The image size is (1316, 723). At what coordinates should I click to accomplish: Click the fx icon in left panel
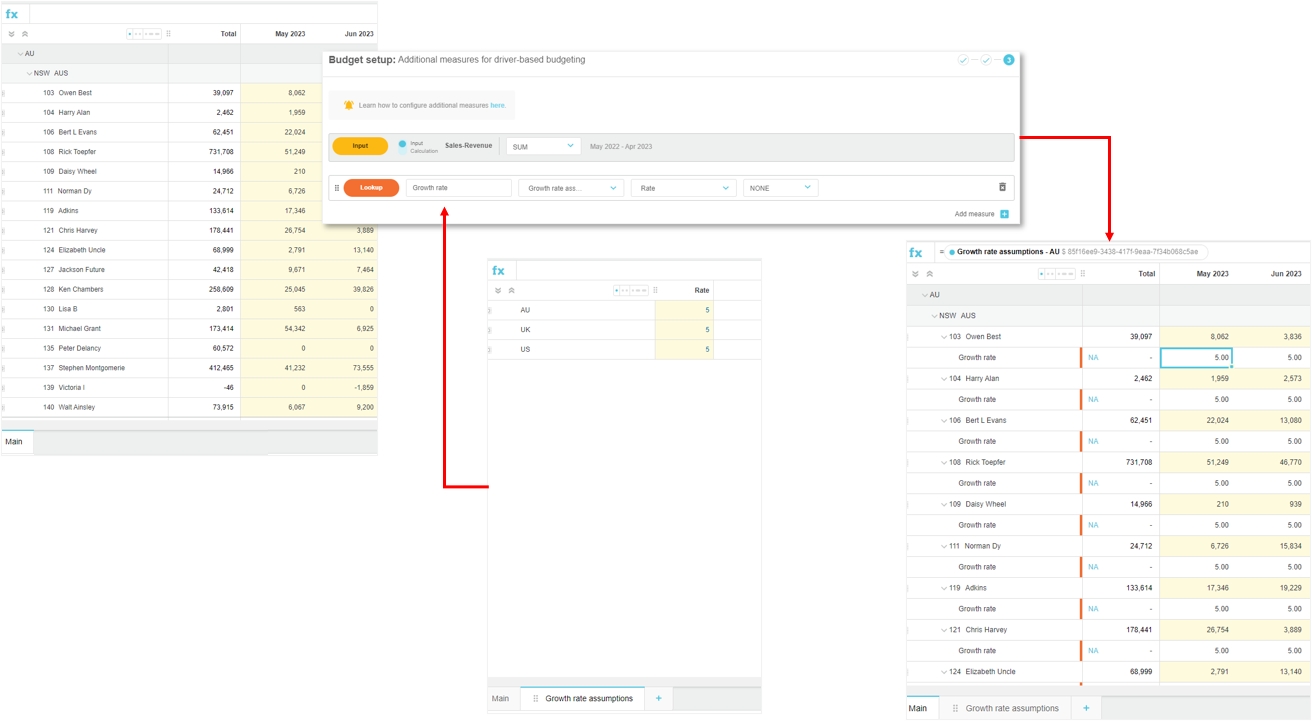12,14
